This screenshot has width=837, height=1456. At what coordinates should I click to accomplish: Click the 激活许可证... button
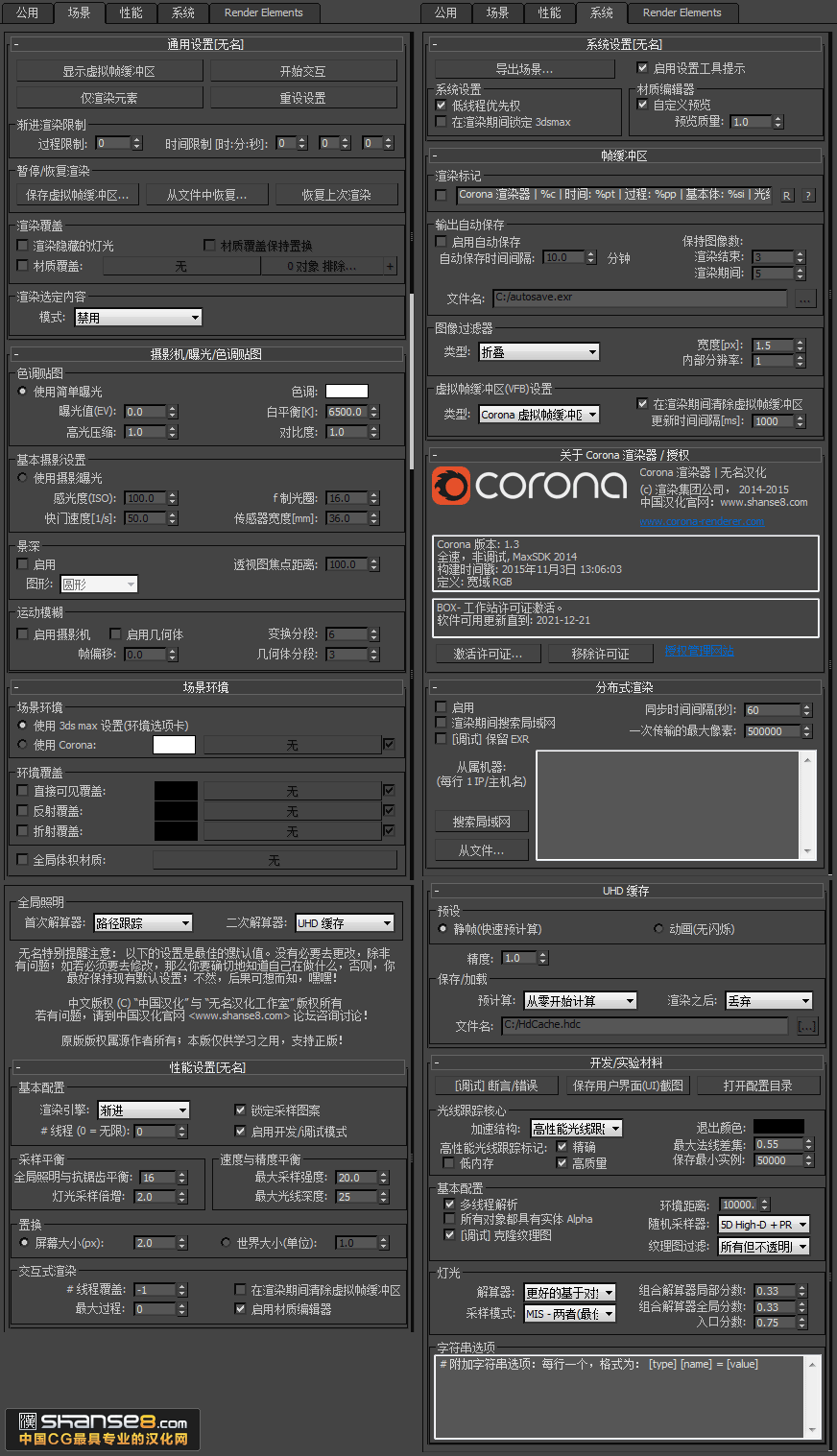488,654
